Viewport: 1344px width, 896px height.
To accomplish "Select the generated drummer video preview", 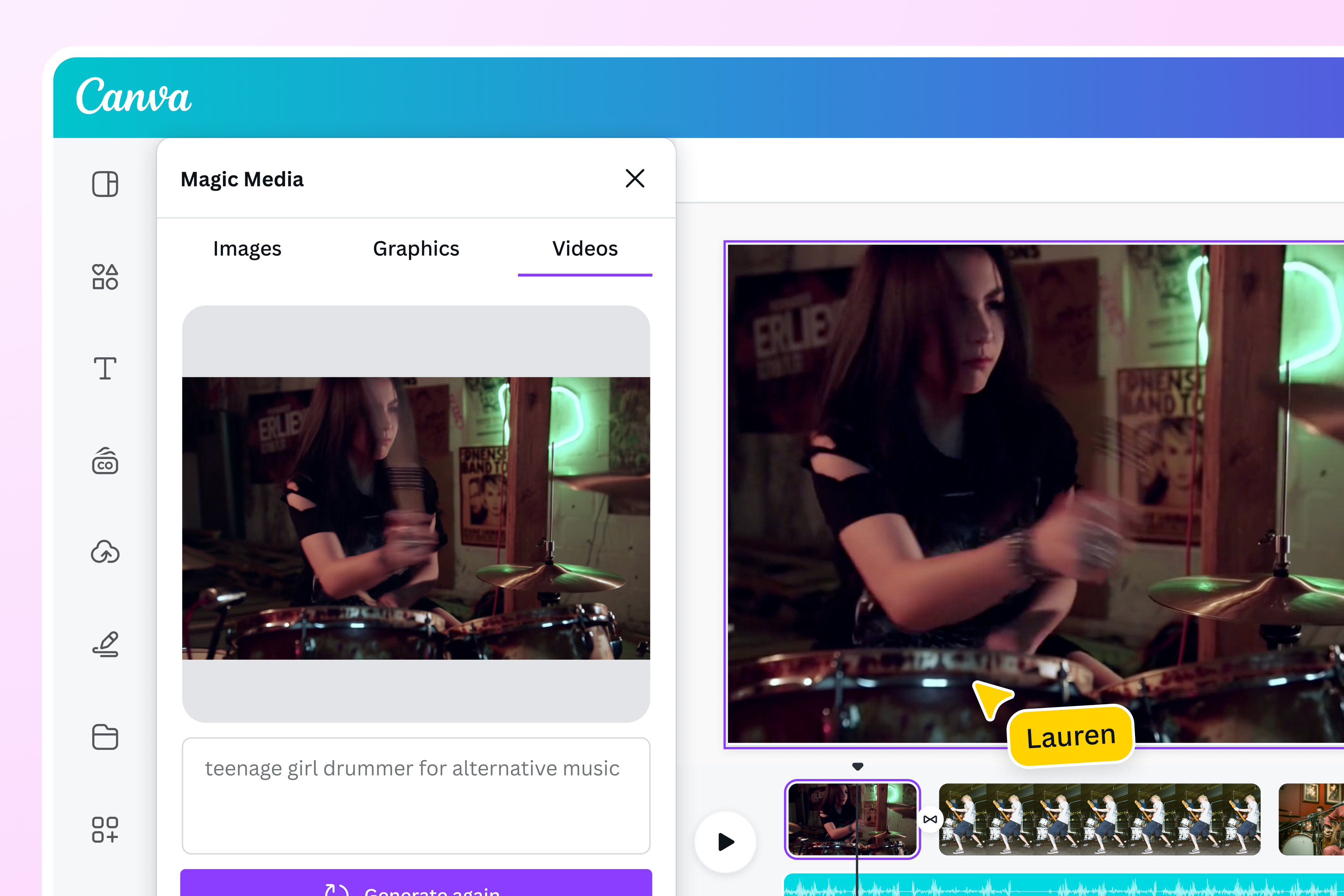I will [x=416, y=518].
